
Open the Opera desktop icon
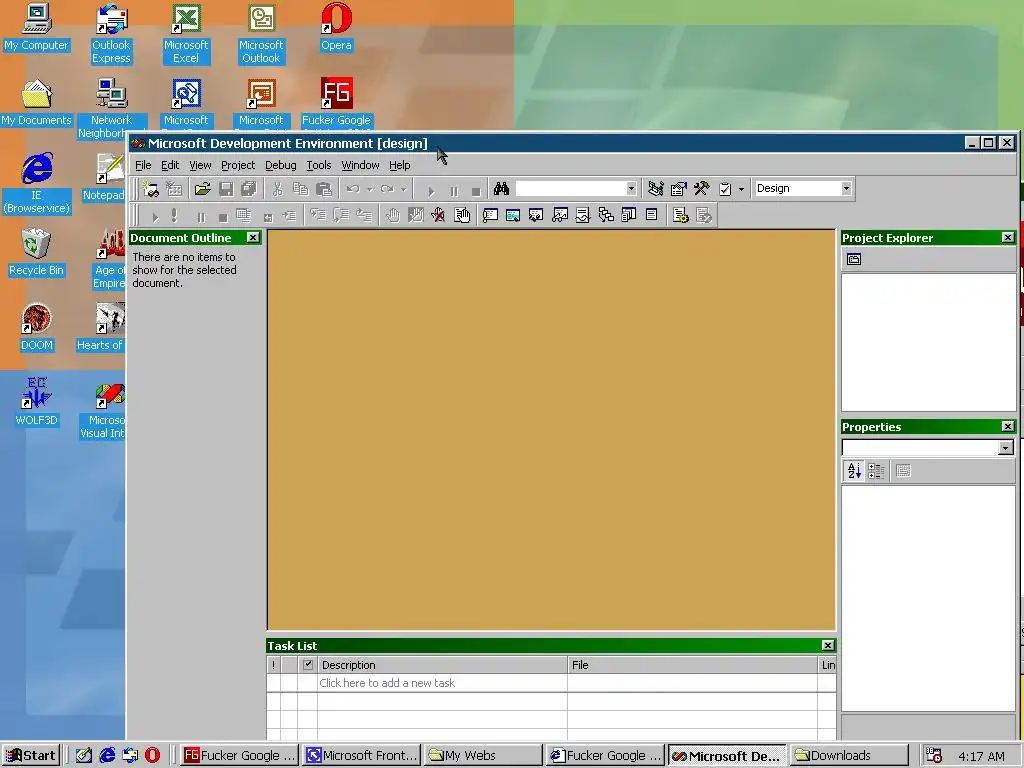click(x=336, y=28)
